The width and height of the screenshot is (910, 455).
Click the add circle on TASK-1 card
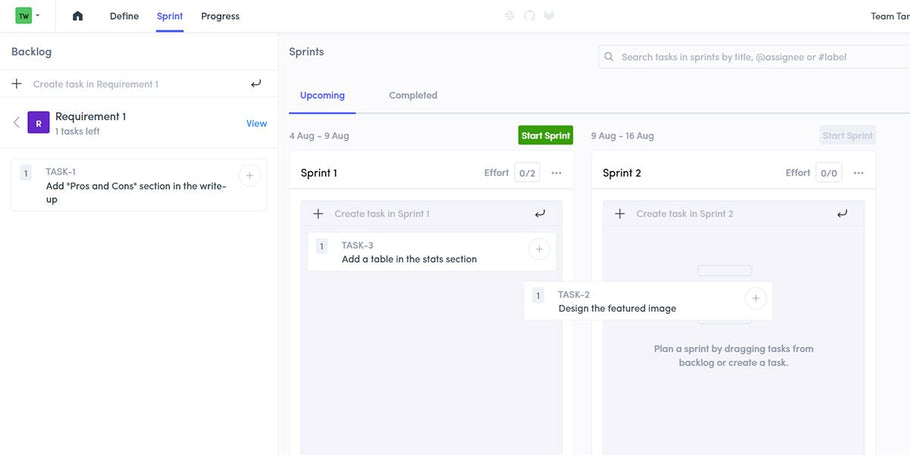click(x=250, y=175)
